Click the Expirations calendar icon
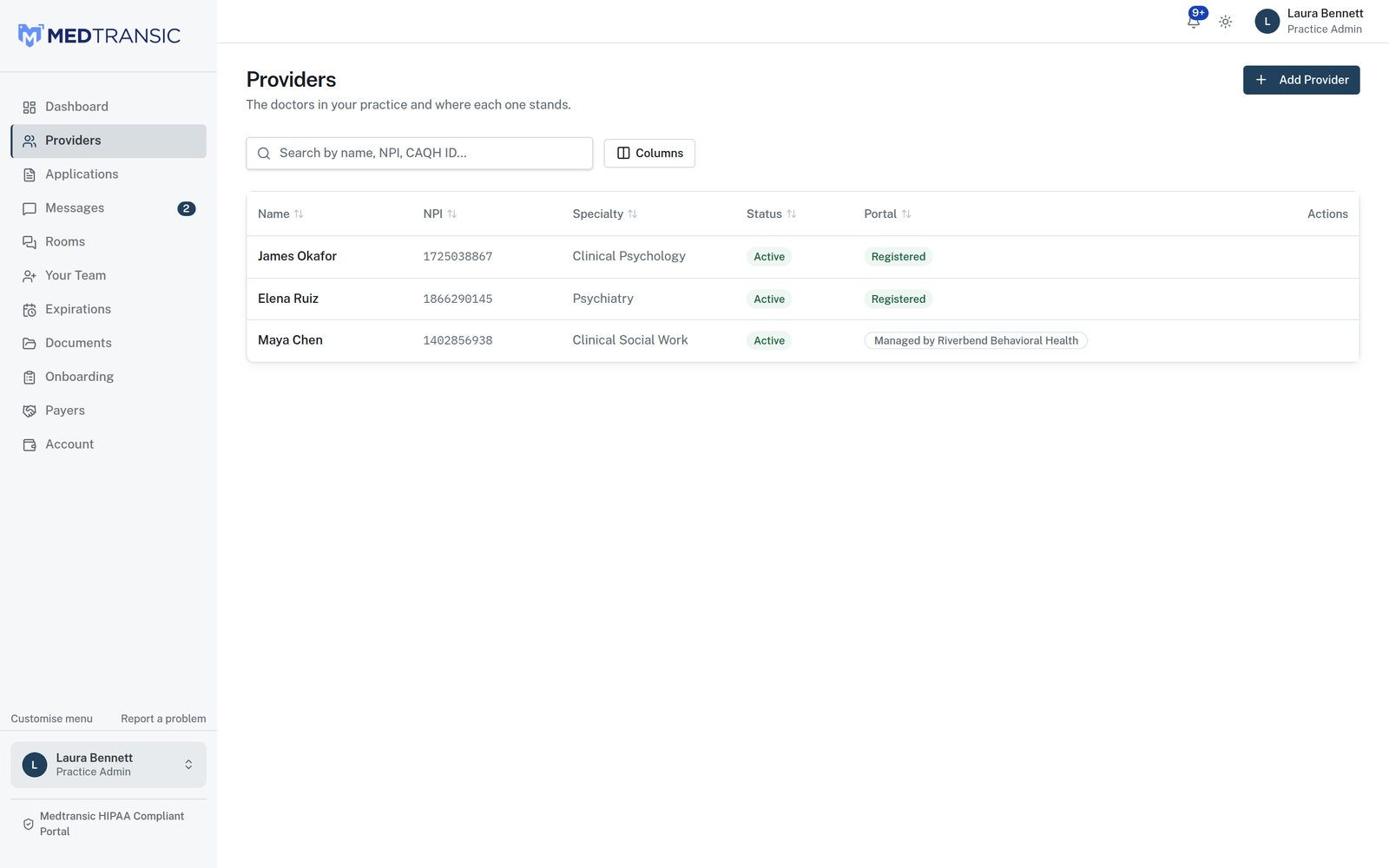 pos(30,310)
